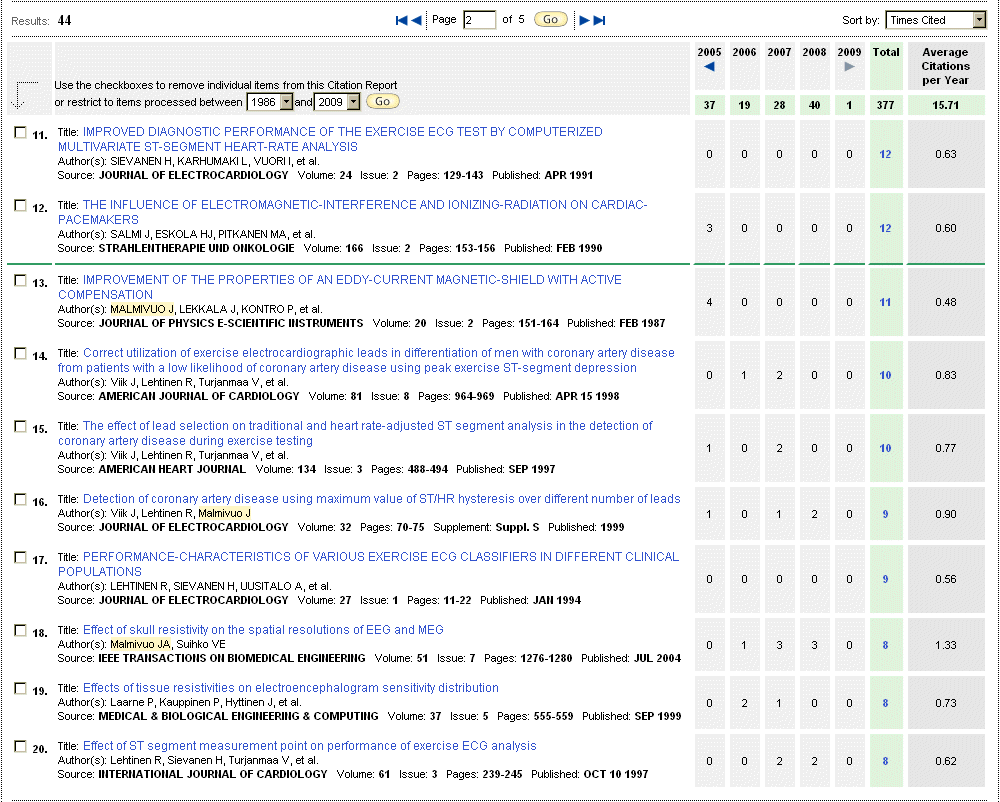The image size is (1000, 802).
Task: Click the page number input field
Action: click(479, 20)
